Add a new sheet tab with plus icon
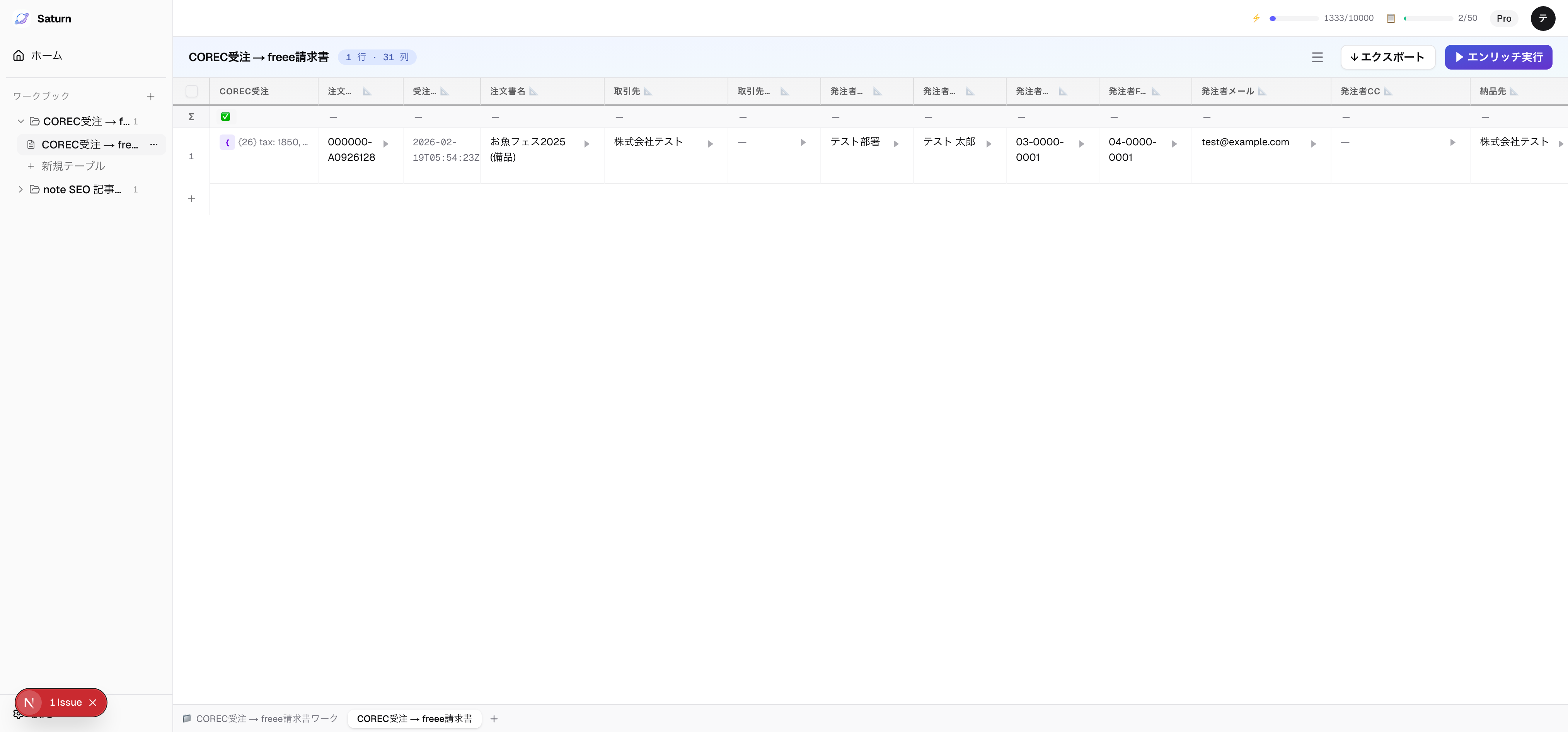Screen dimensions: 1568x732 click(494, 718)
